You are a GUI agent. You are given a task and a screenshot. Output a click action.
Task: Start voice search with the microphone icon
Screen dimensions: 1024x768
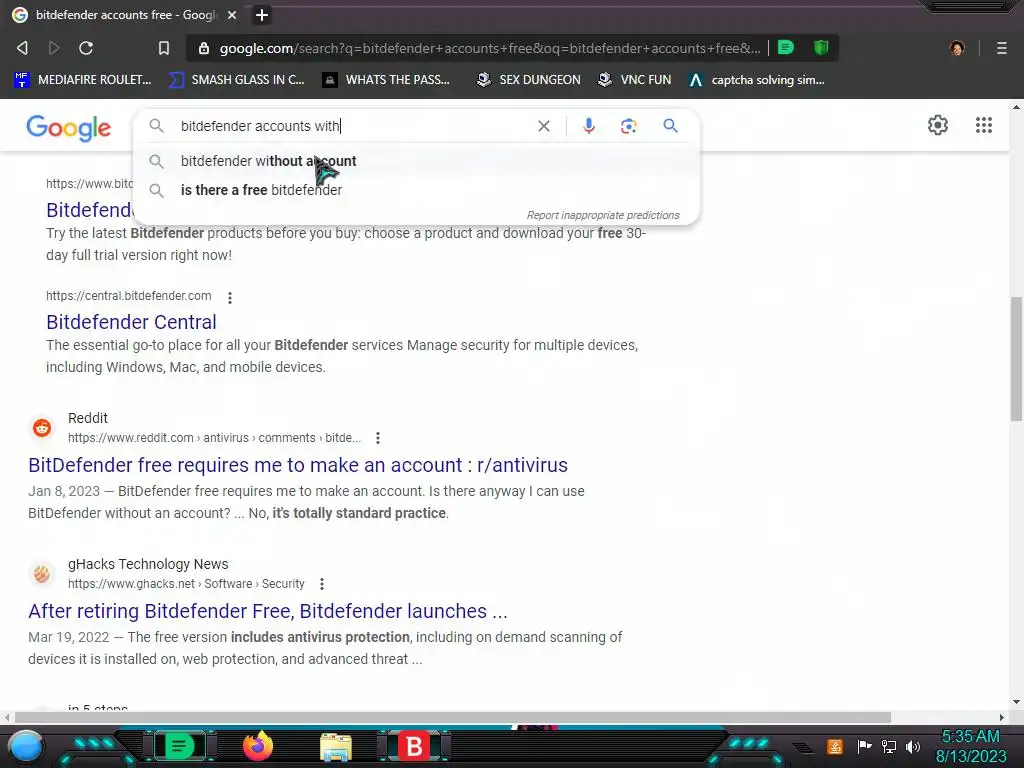click(x=588, y=126)
